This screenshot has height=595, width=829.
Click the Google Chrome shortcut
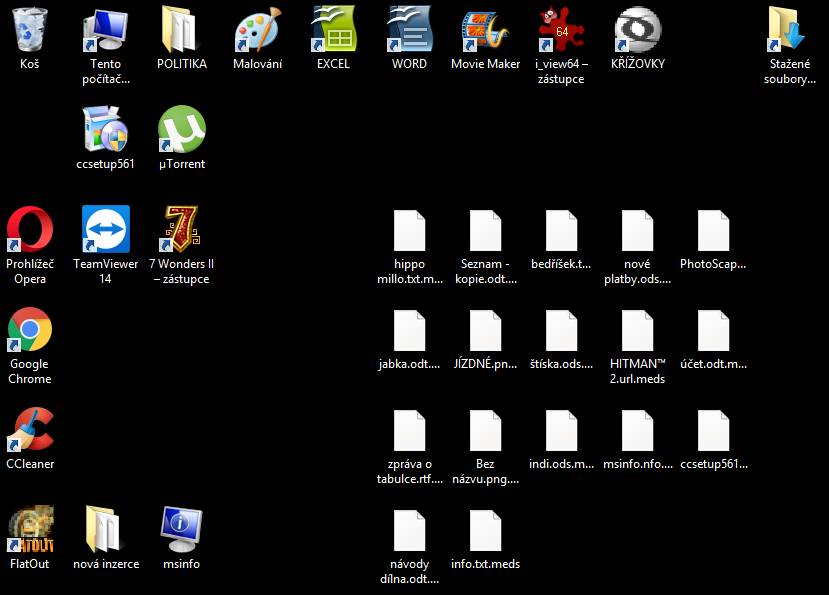coord(30,329)
